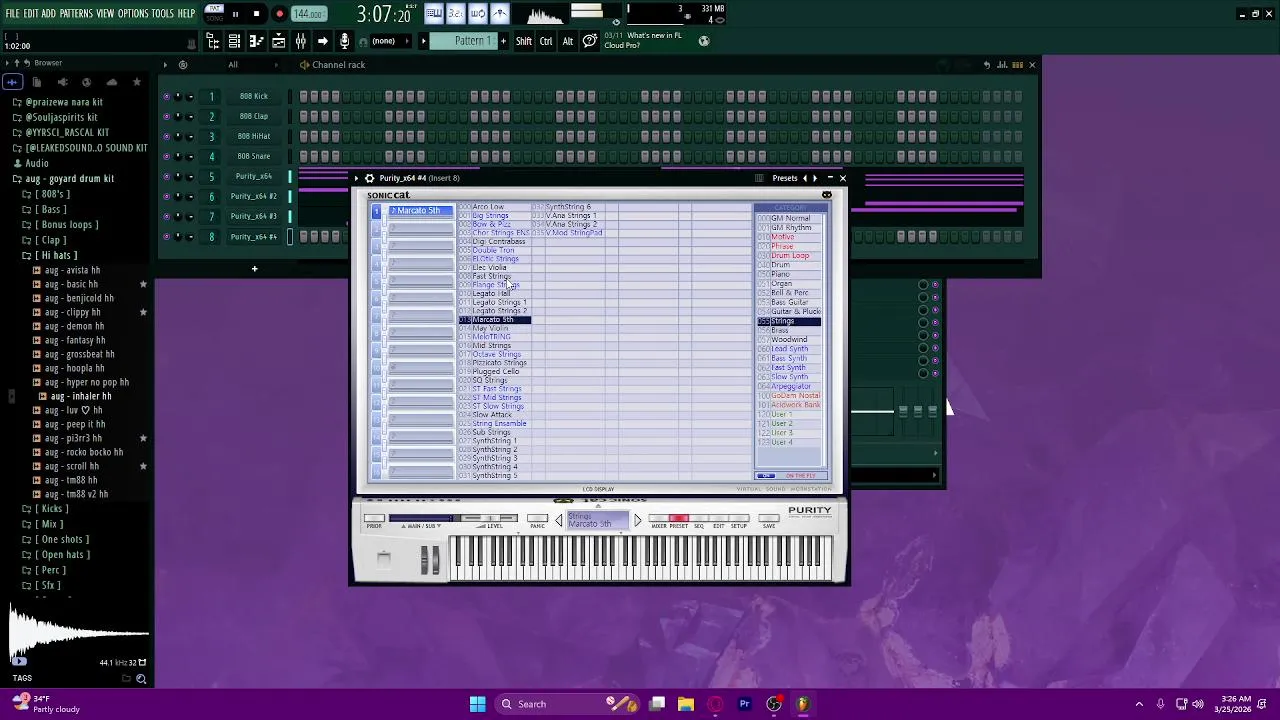
Task: Click the microphone recording icon
Action: (344, 41)
